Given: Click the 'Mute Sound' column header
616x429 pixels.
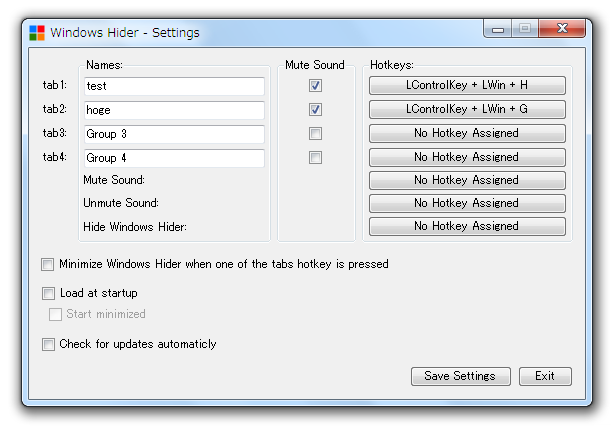Looking at the screenshot, I should (x=315, y=65).
